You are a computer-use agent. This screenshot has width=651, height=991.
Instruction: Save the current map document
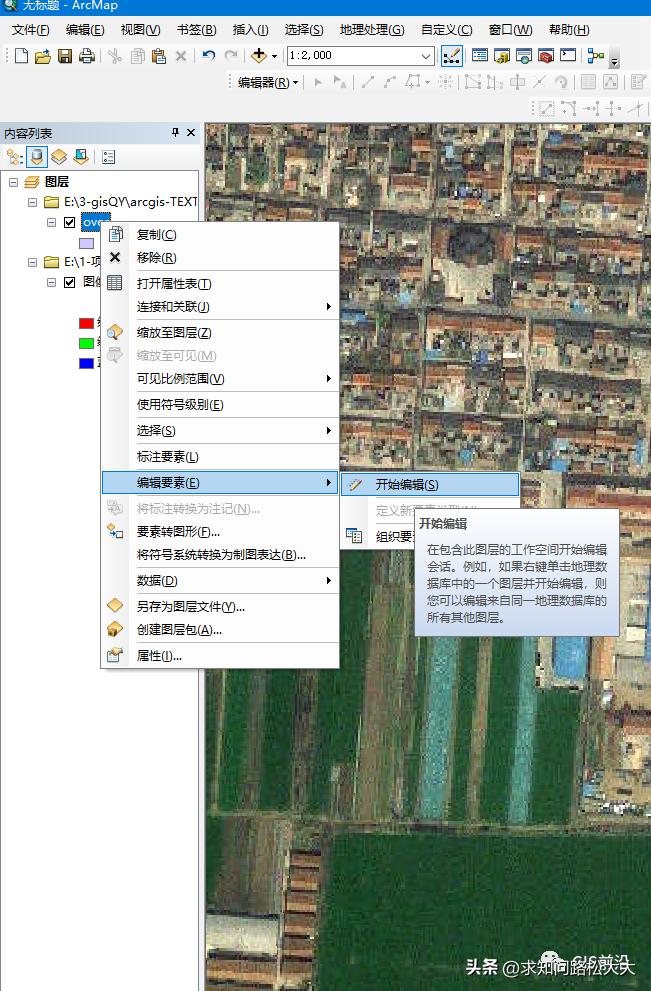coord(64,56)
